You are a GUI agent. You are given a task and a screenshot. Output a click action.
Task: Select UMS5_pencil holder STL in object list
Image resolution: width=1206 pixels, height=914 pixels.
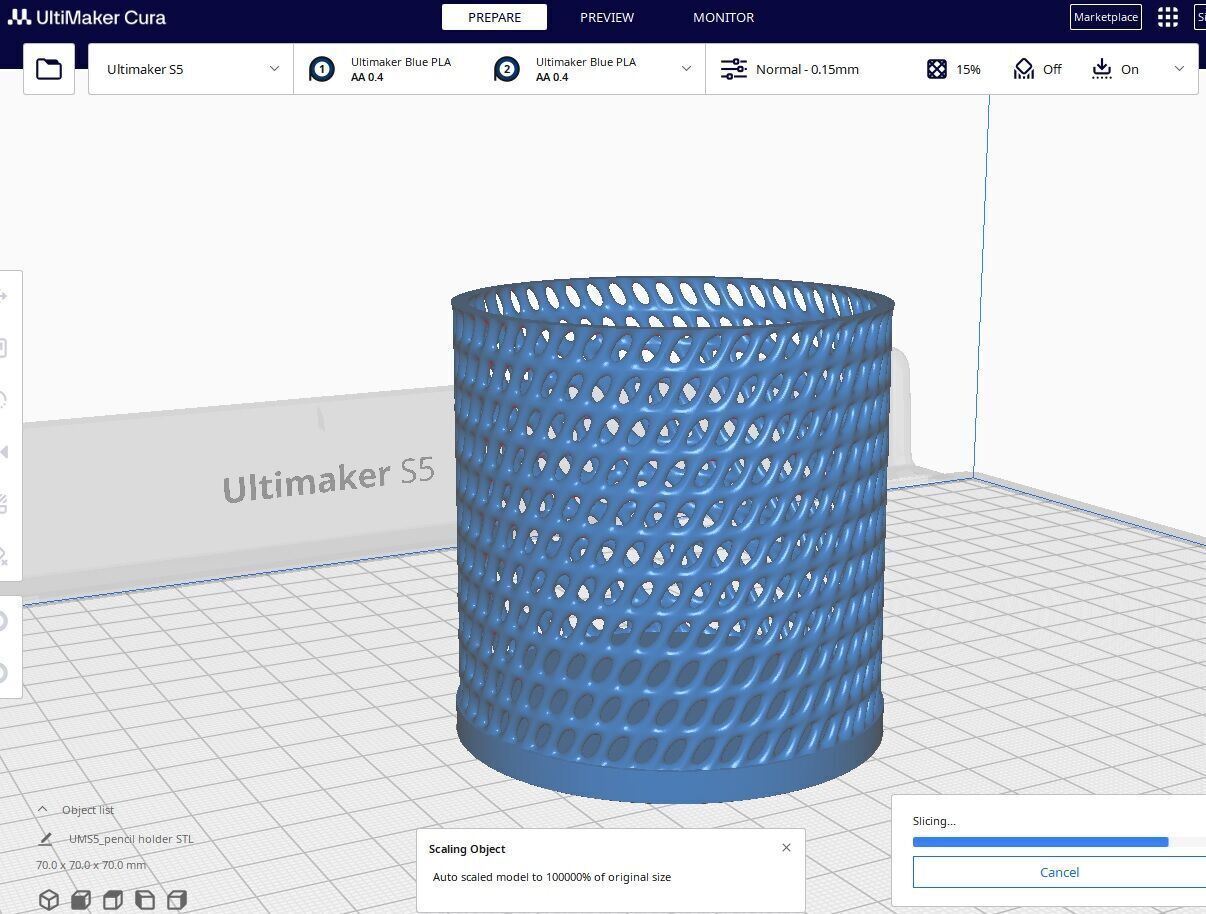tap(131, 839)
